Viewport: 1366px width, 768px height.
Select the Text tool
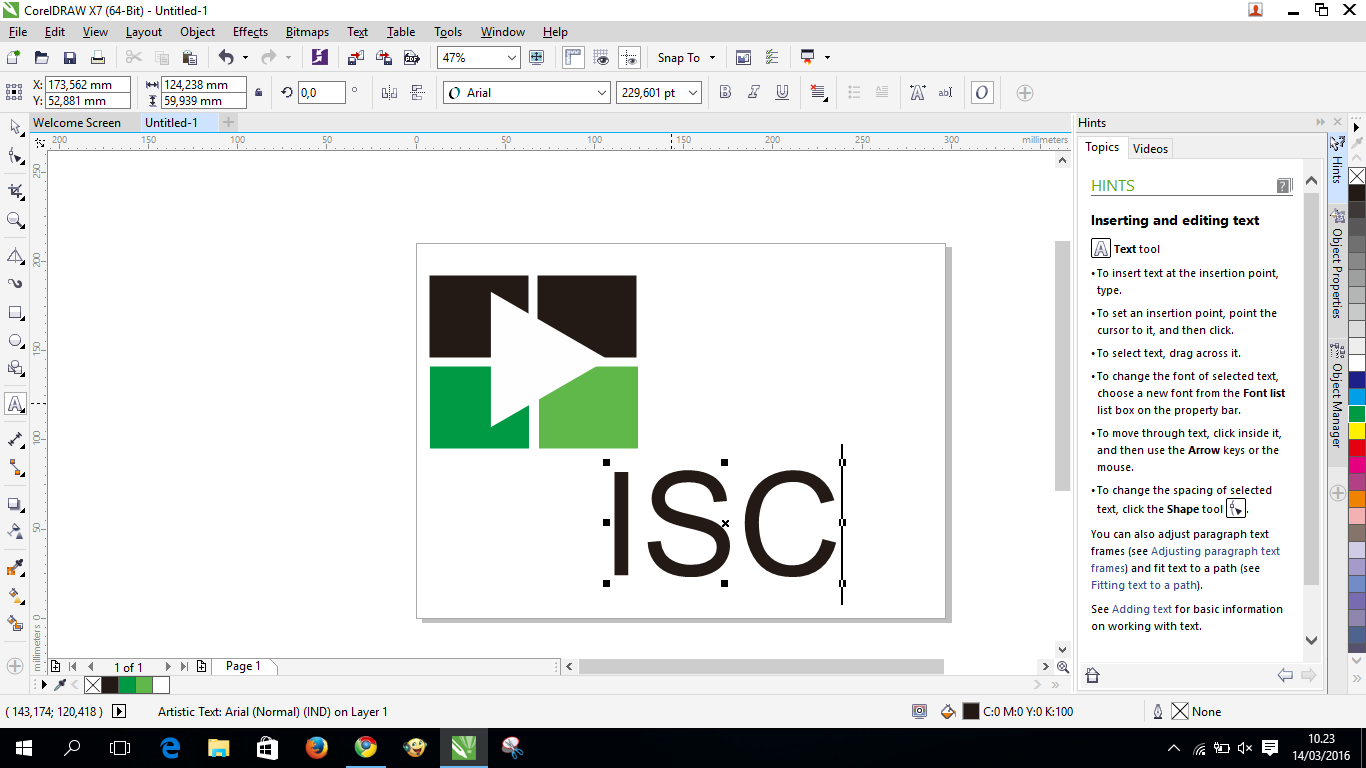pyautogui.click(x=15, y=404)
